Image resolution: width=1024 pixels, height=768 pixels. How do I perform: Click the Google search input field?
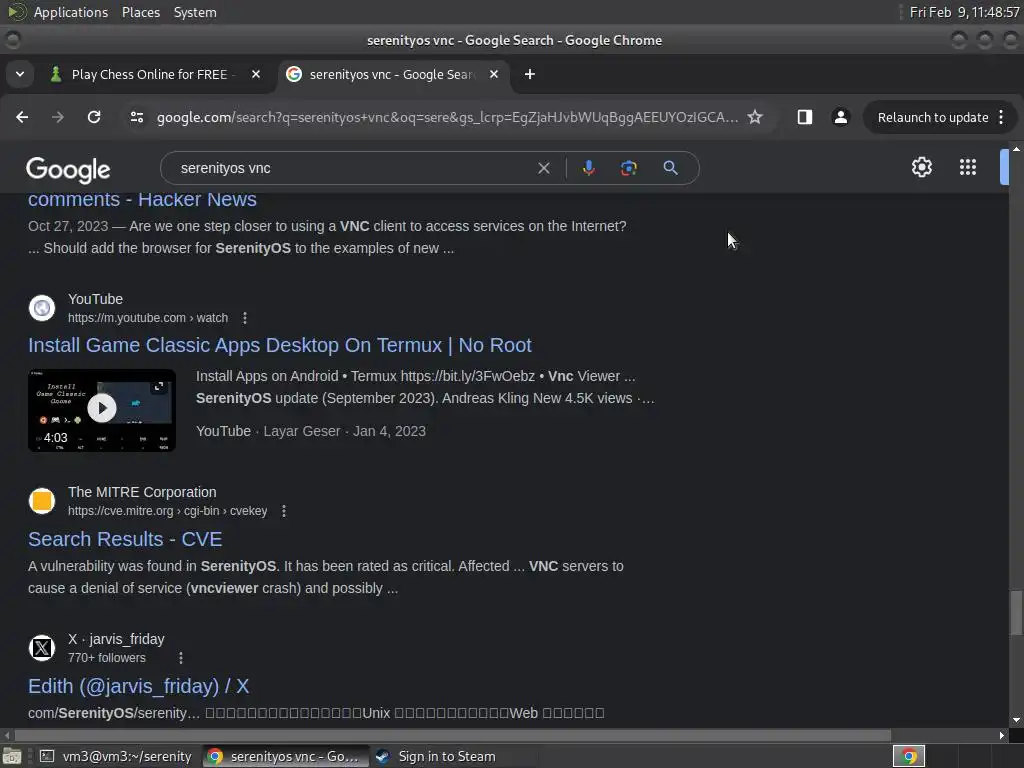[x=353, y=168]
